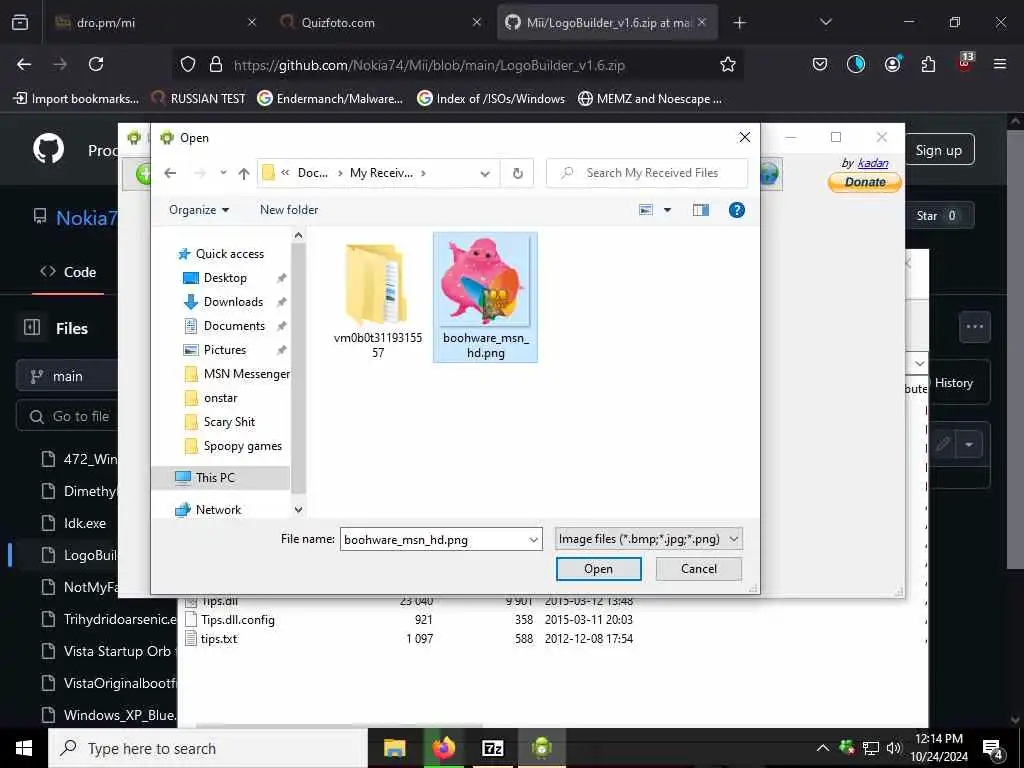Click the Windows taskbar search box

coord(208,748)
